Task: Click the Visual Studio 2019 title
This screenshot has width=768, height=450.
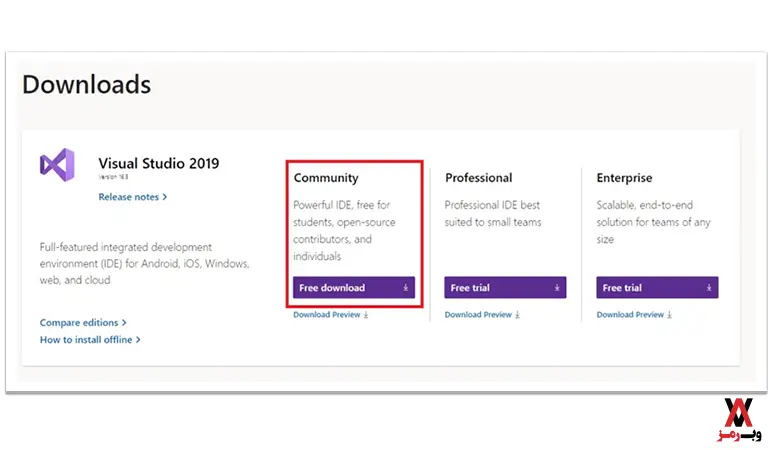Action: 159,163
